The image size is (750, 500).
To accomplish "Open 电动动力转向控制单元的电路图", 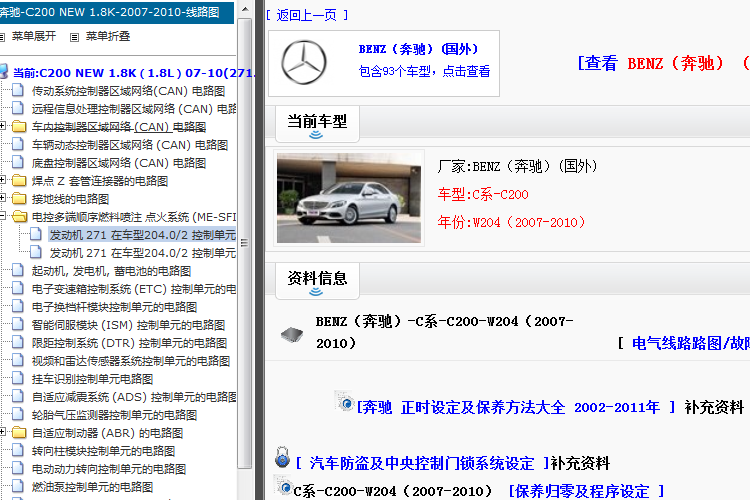I will click(109, 469).
